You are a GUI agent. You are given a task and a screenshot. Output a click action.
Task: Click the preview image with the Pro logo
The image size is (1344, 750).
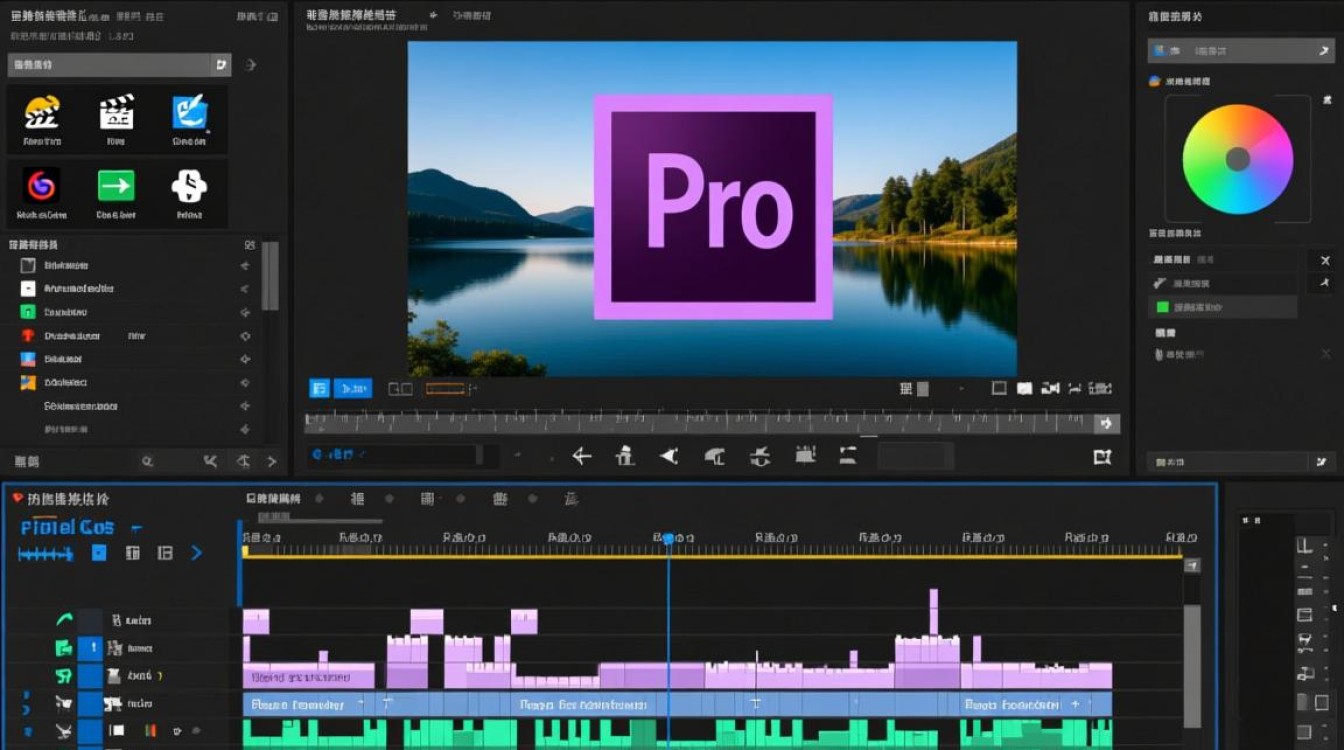coord(712,208)
